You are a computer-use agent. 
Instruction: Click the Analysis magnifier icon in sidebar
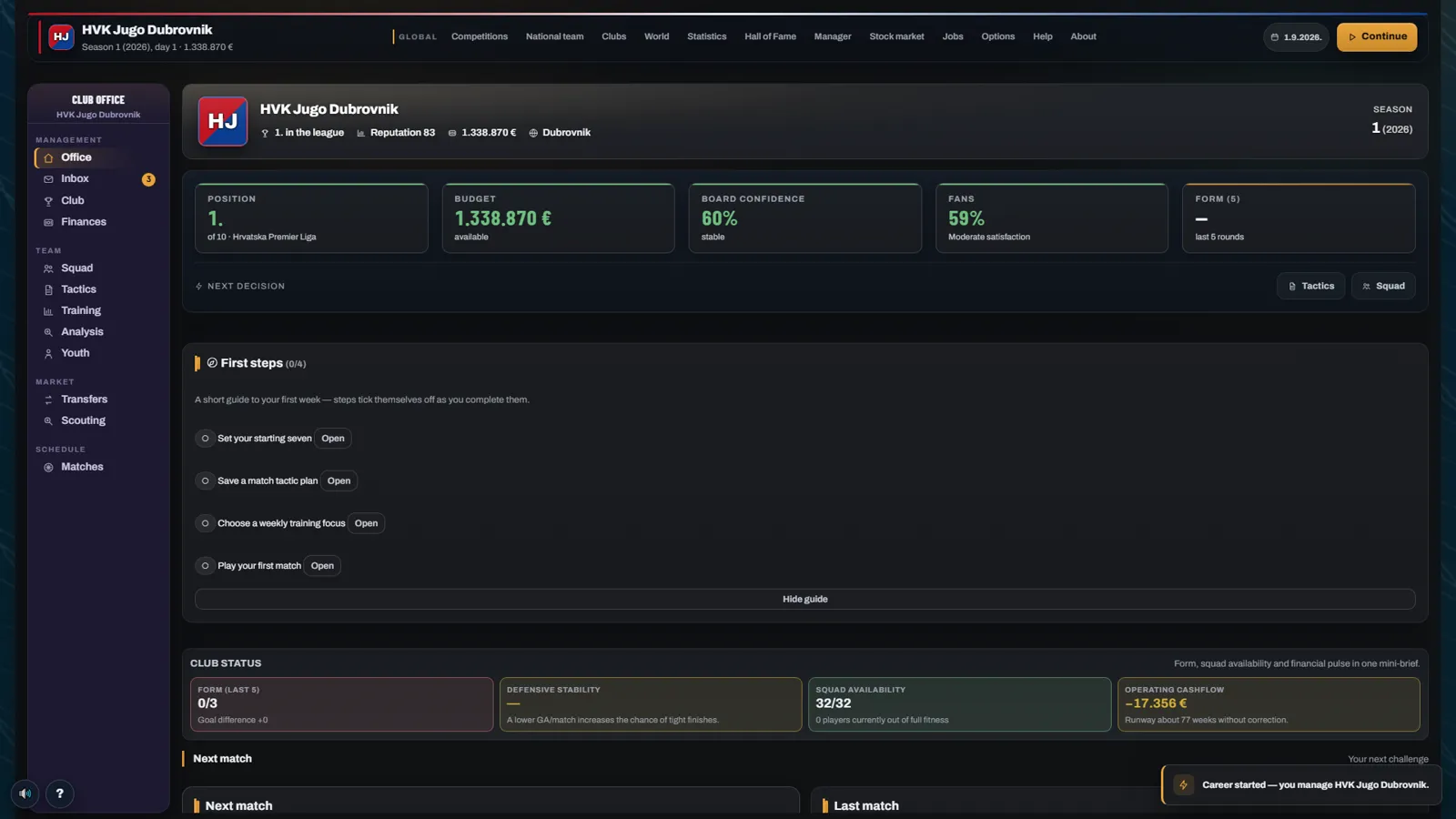(x=48, y=332)
